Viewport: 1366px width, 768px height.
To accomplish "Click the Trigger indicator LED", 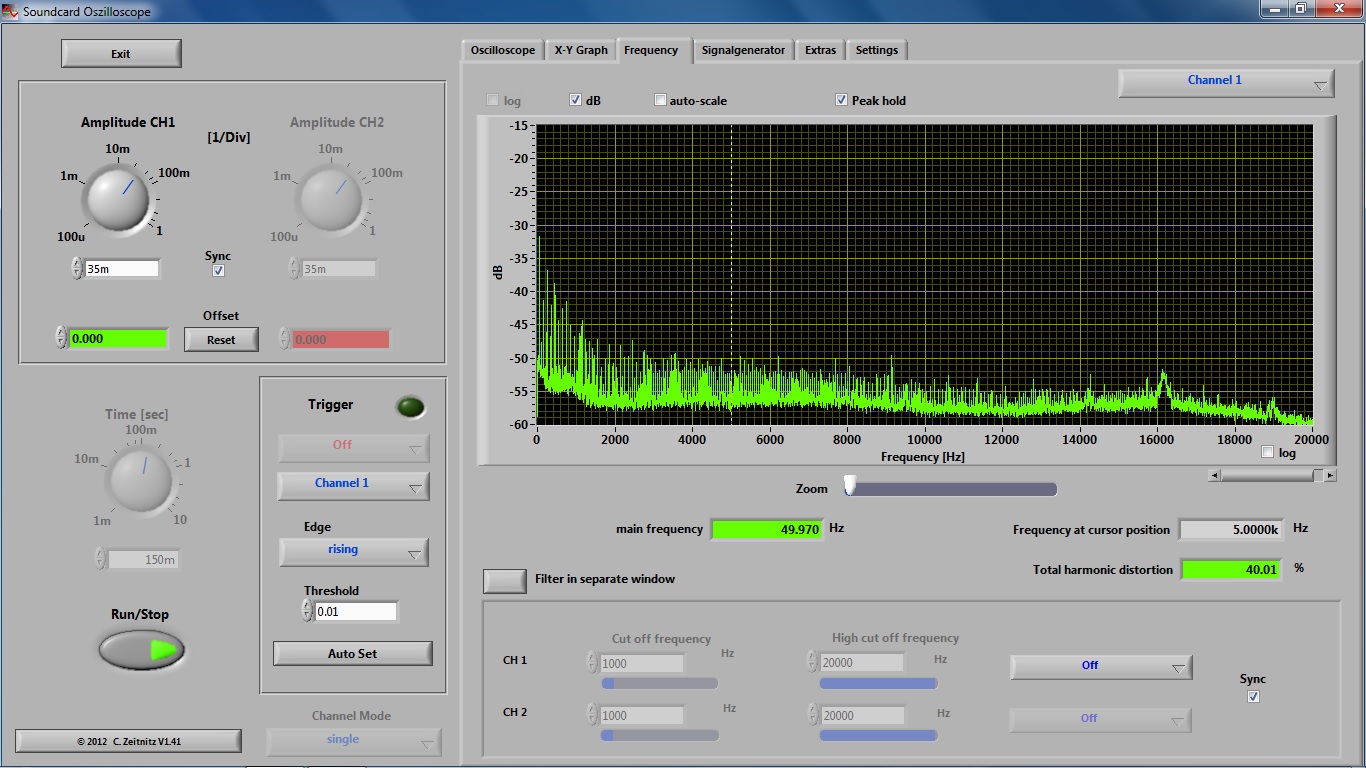I will [410, 407].
